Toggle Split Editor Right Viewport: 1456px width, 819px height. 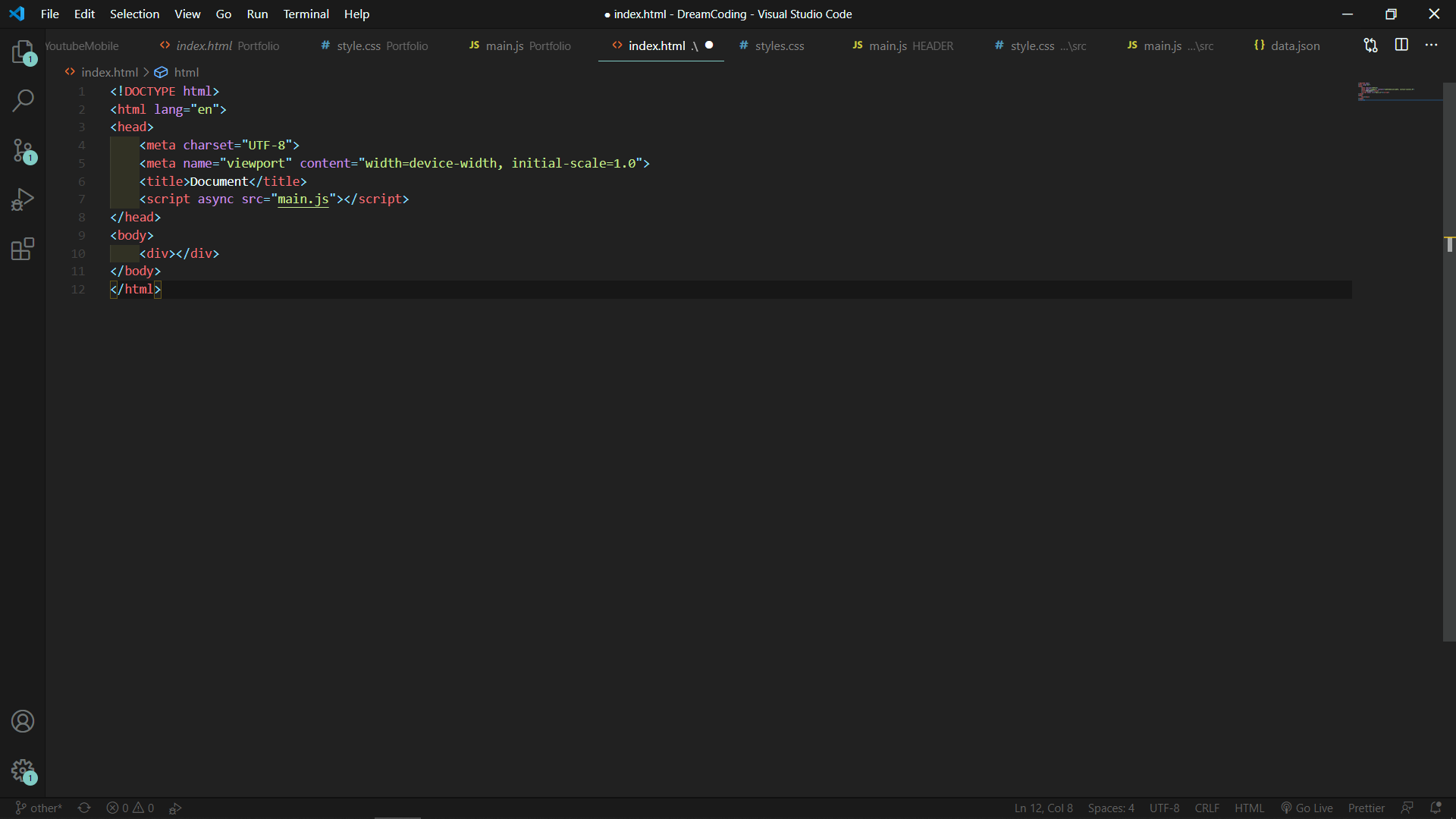(1401, 45)
